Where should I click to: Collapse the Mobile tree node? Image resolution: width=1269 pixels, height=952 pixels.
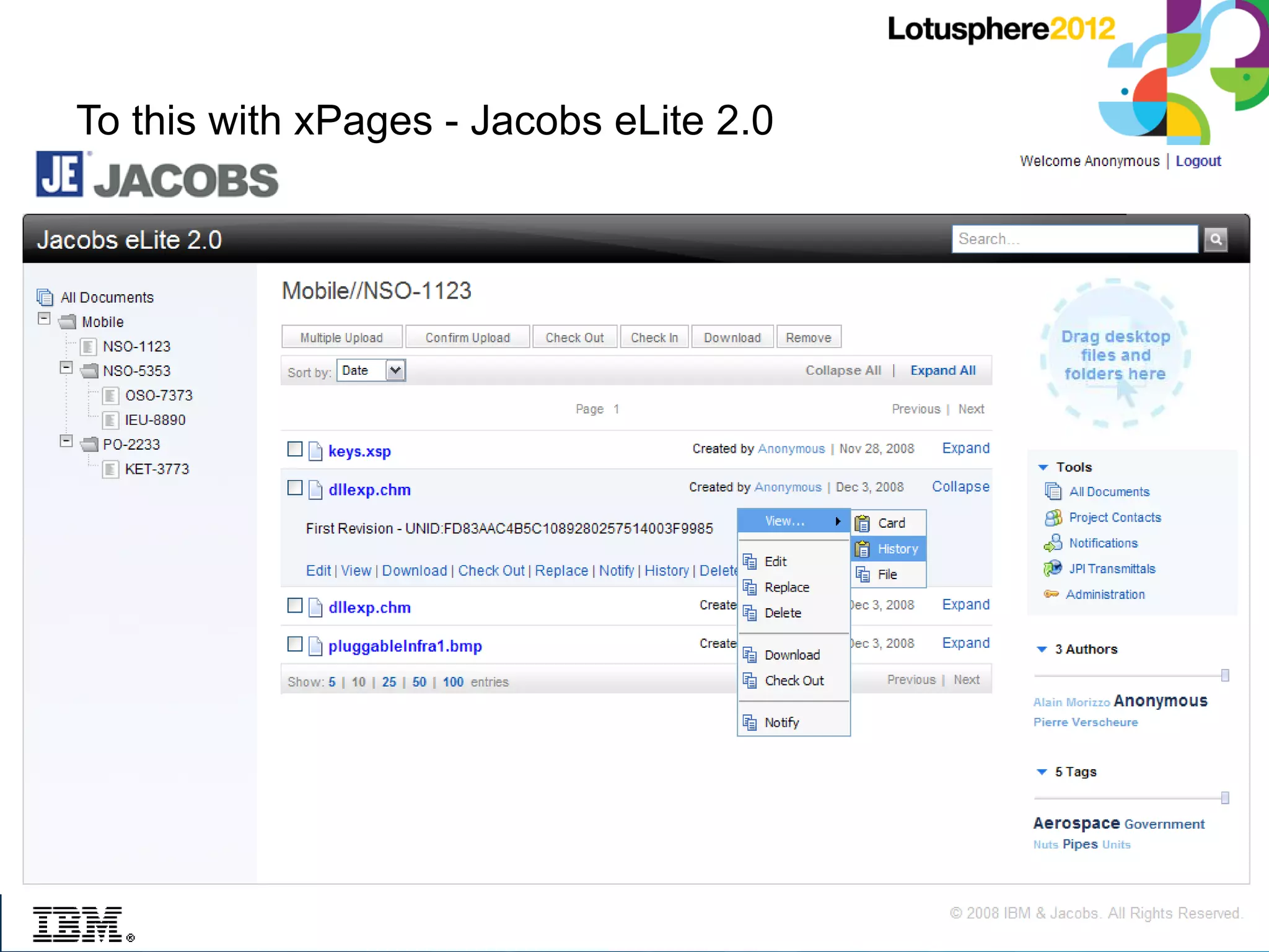pos(44,318)
